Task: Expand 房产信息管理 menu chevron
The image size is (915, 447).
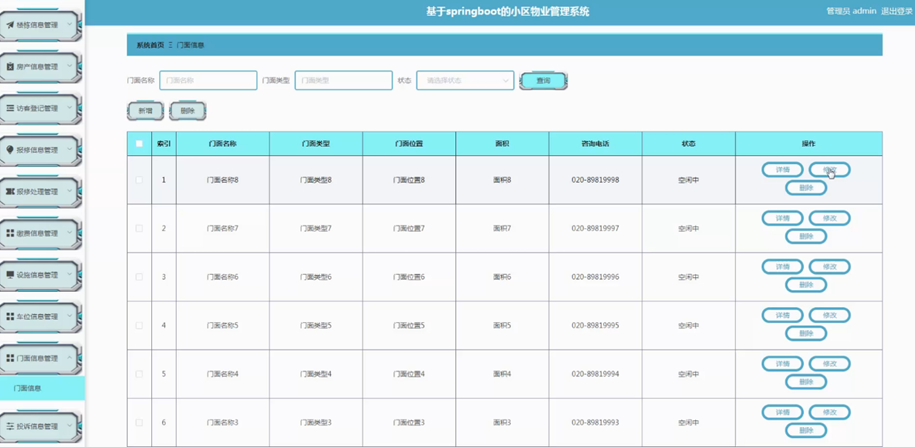Action: (69, 66)
